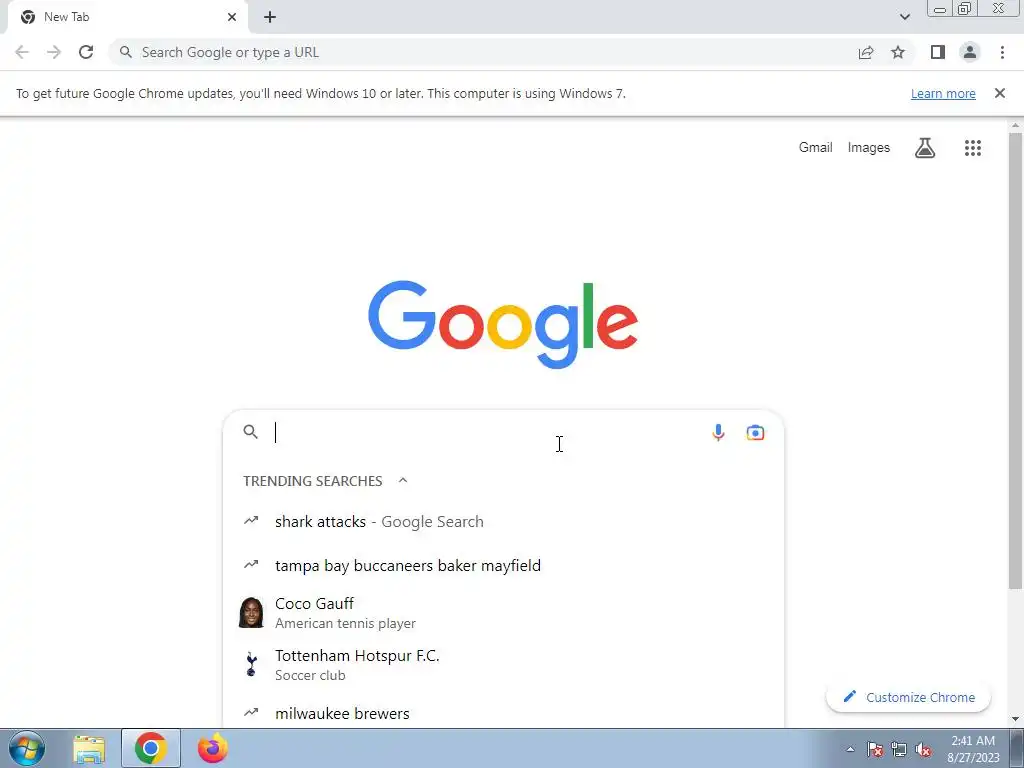
Task: Show hidden tray icons arrow
Action: (850, 749)
